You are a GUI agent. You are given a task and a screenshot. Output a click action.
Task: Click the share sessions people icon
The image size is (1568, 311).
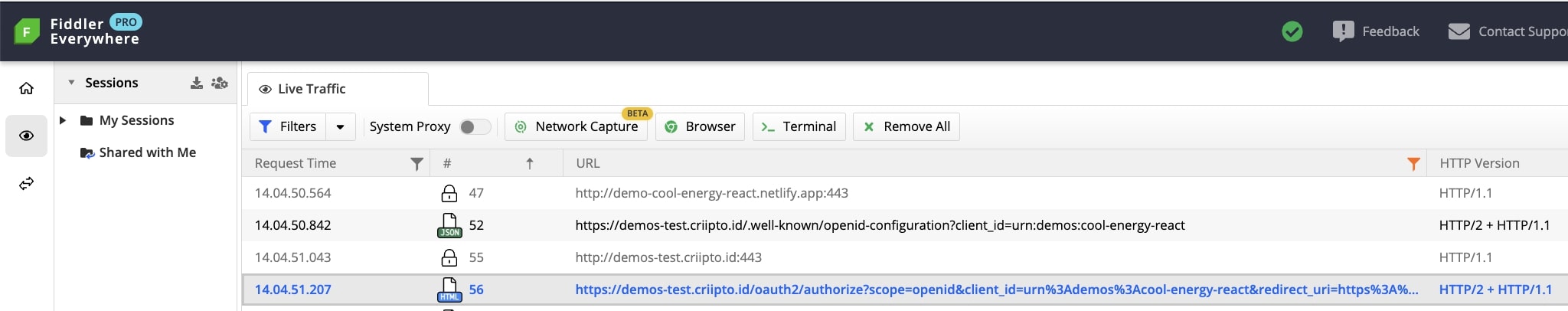[220, 83]
